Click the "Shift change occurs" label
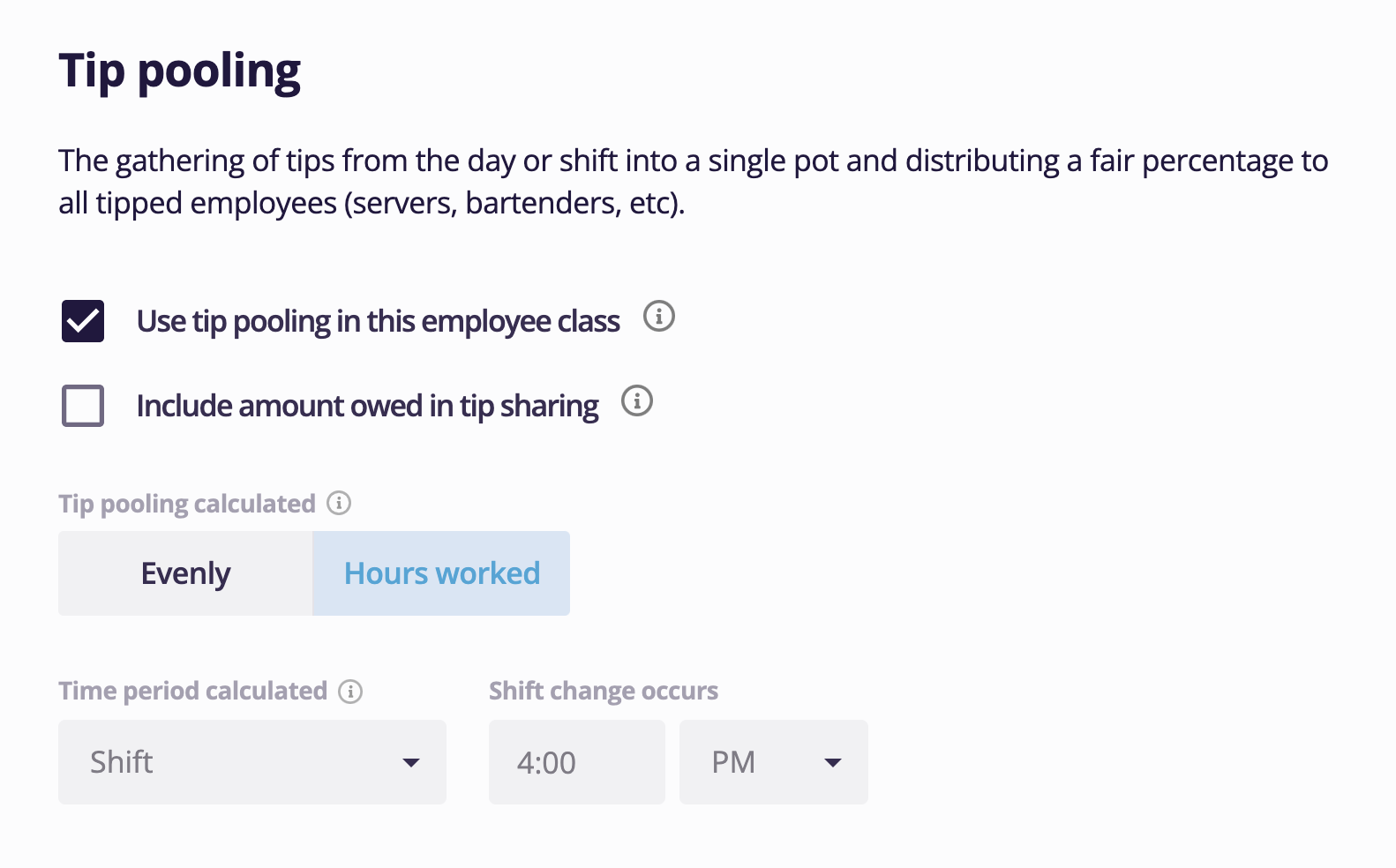 [x=603, y=691]
